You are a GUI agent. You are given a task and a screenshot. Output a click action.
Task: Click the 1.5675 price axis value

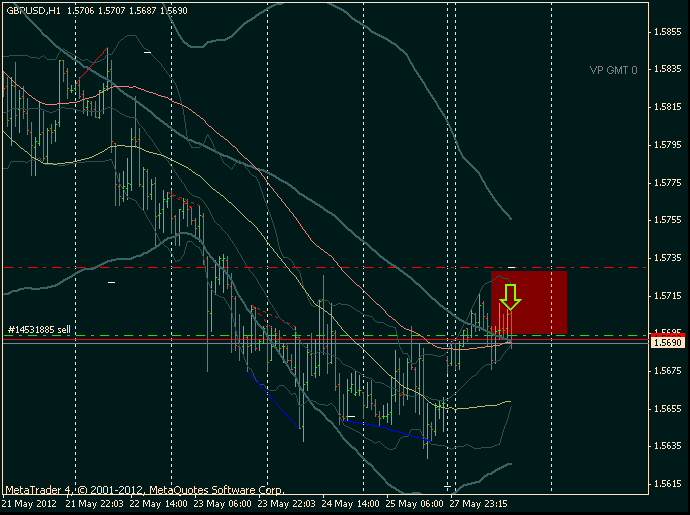[668, 371]
